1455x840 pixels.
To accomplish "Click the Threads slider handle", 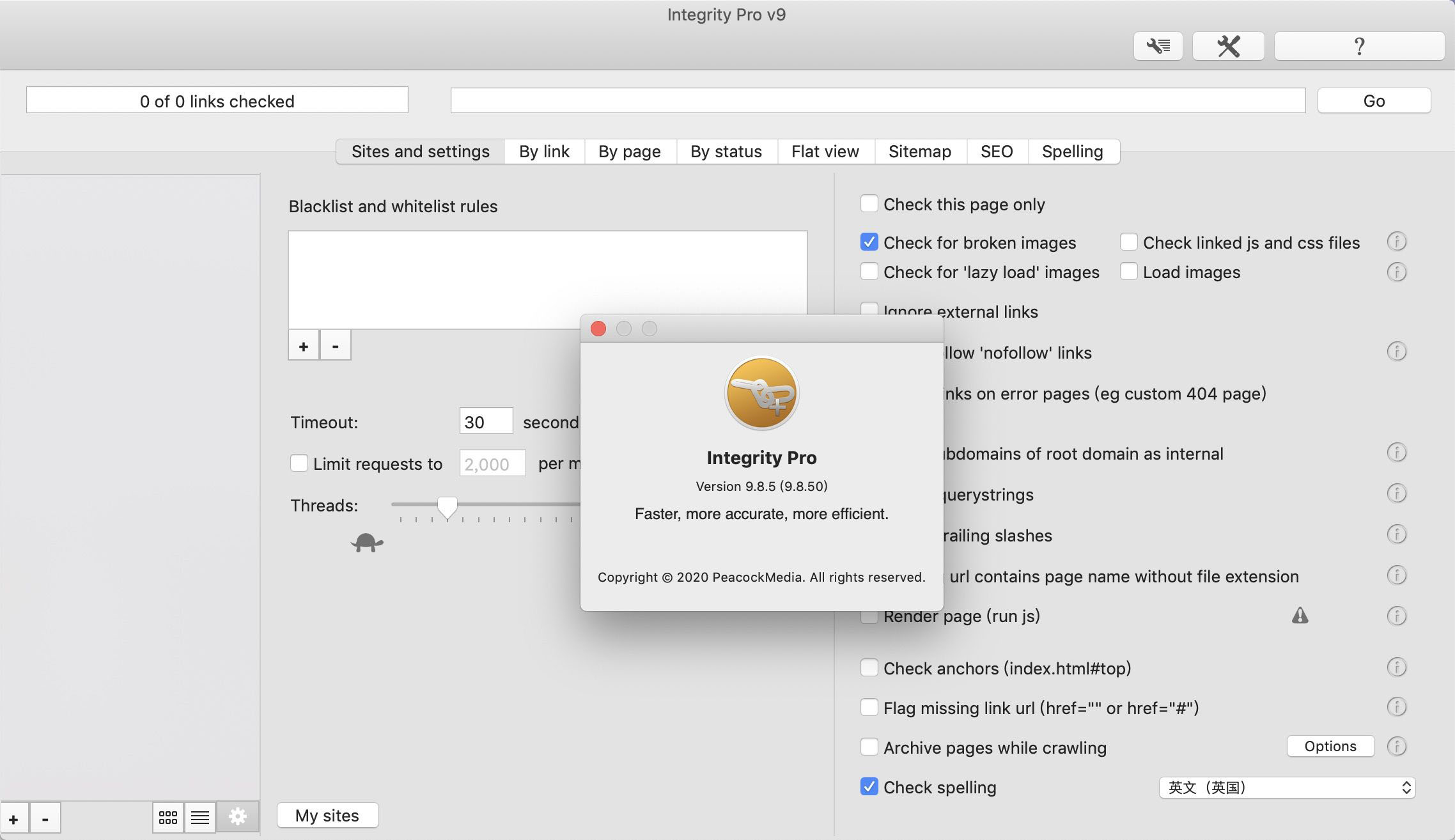I will point(447,508).
